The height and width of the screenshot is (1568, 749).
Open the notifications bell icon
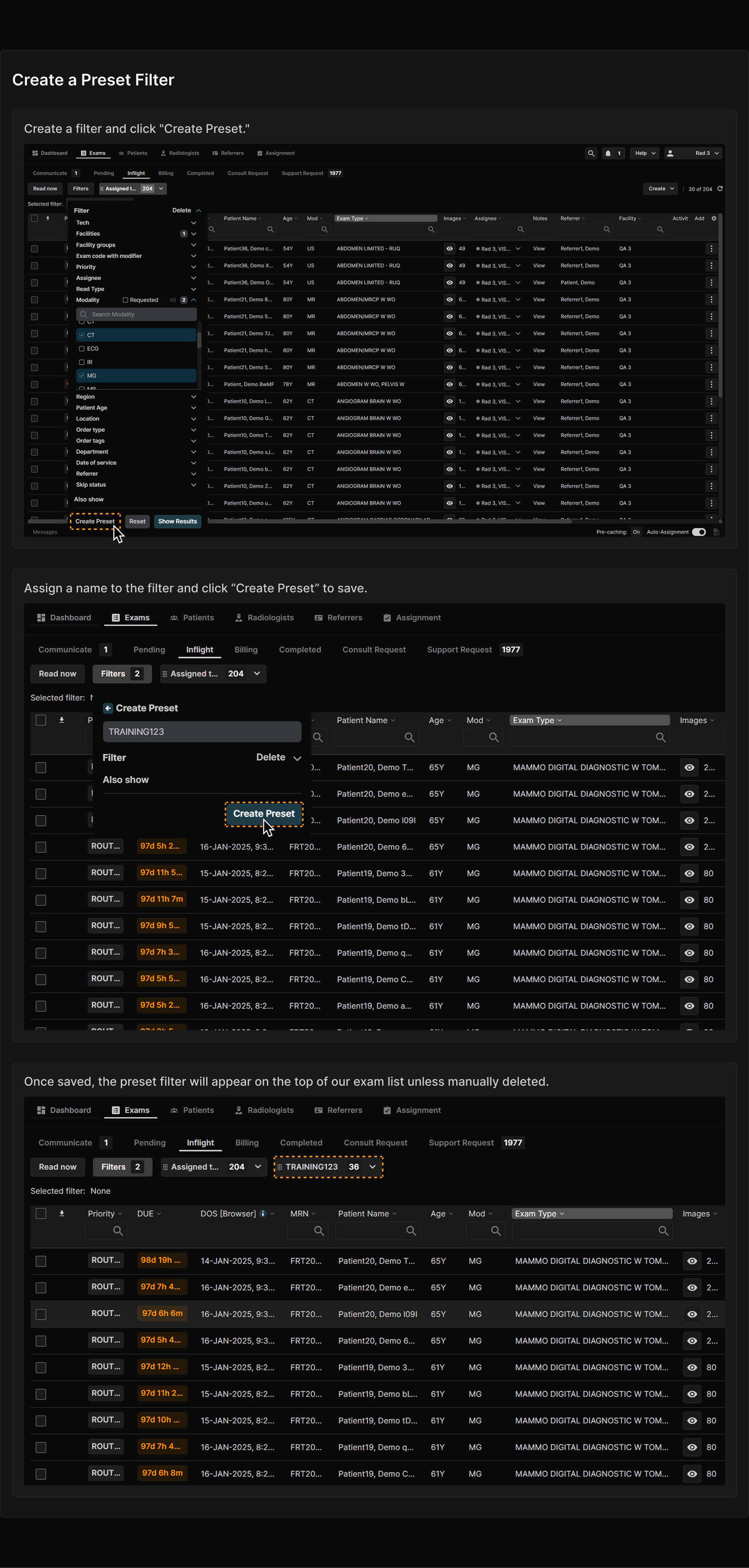pos(608,154)
